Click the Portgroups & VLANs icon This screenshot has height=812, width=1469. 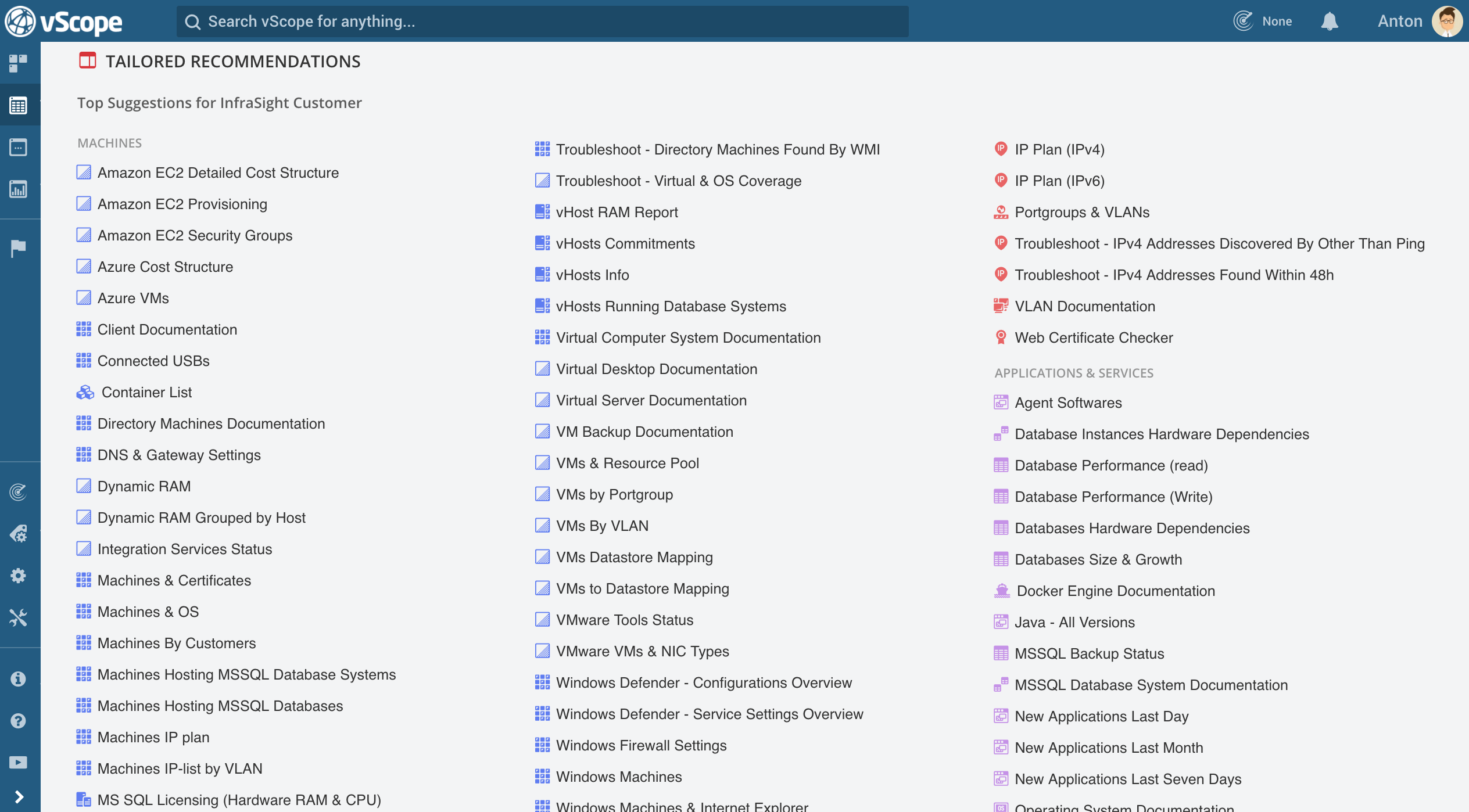coord(1001,212)
